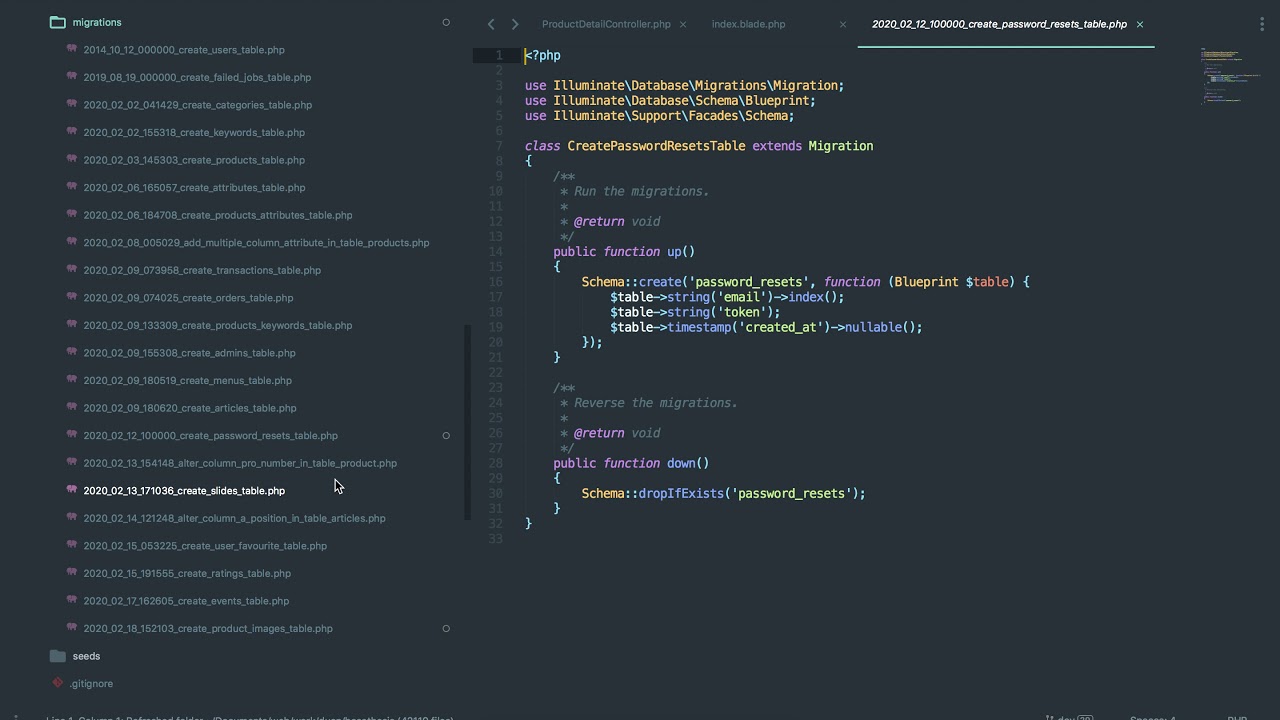Select the create_password_resets_table.php tab
1280x720 pixels.
[999, 24]
